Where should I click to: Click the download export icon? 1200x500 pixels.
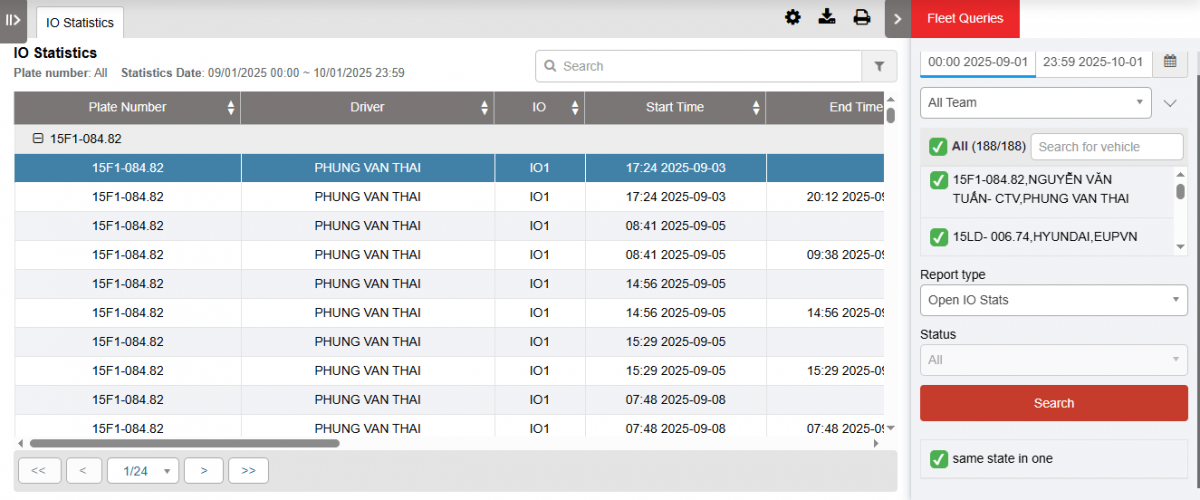[x=827, y=17]
